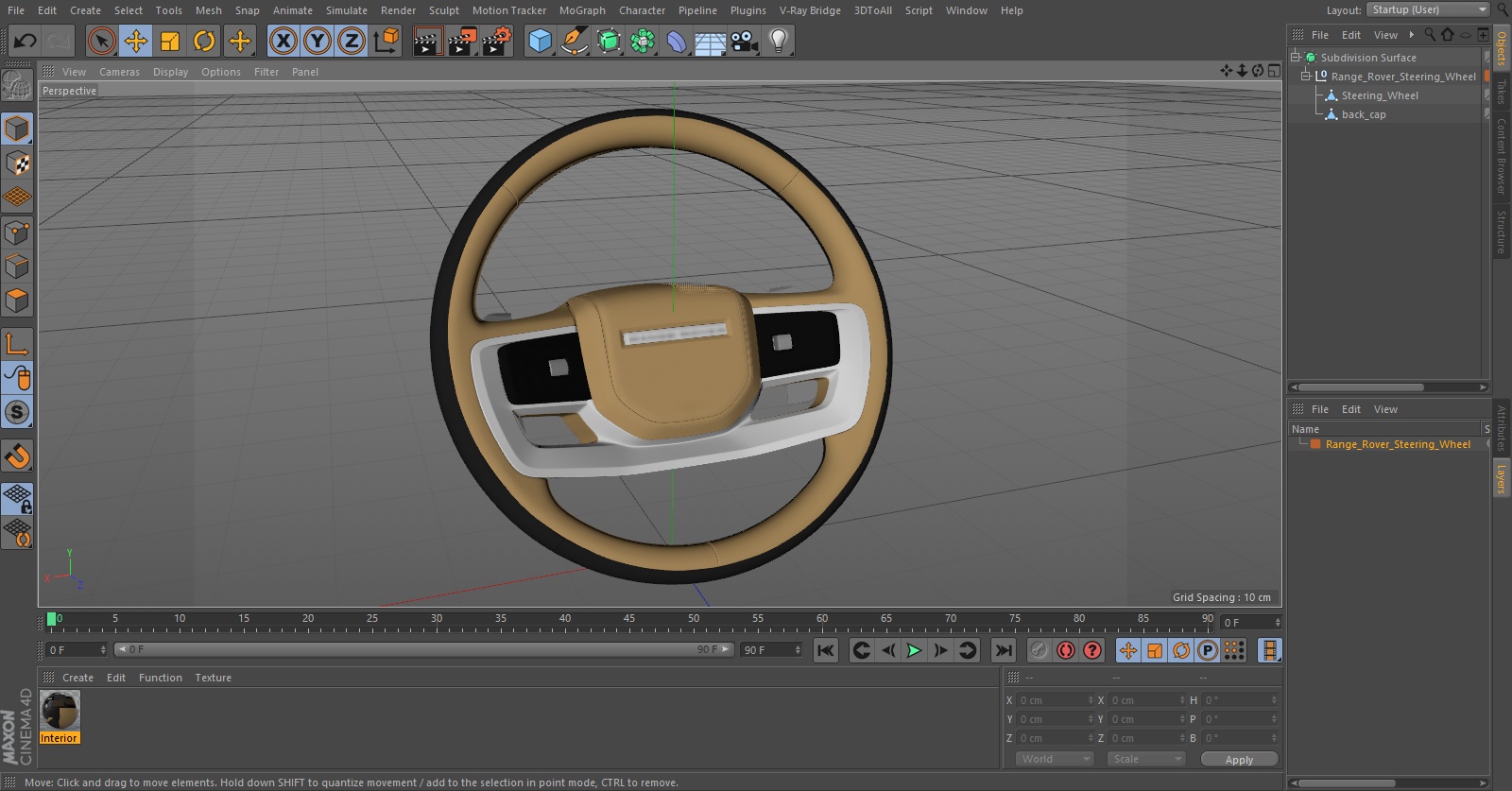
Task: Select the Scale tool
Action: tap(170, 41)
